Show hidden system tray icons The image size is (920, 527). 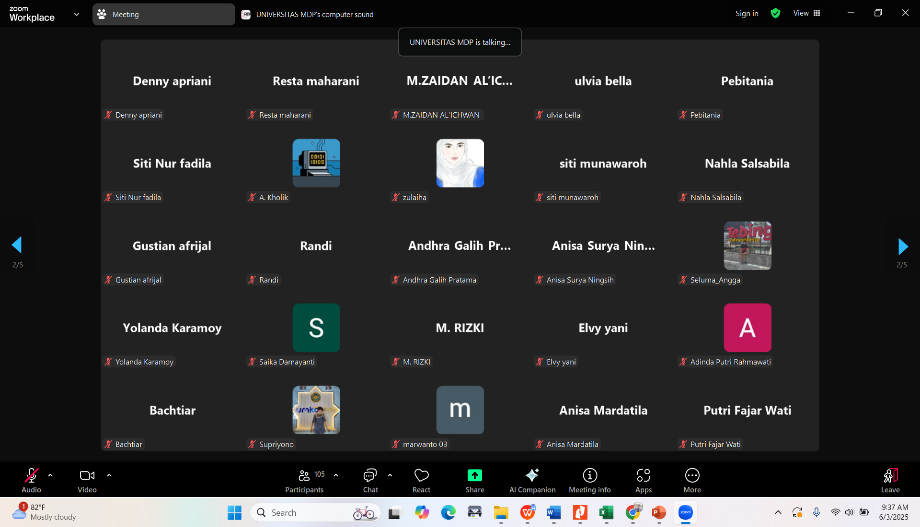pyautogui.click(x=778, y=512)
